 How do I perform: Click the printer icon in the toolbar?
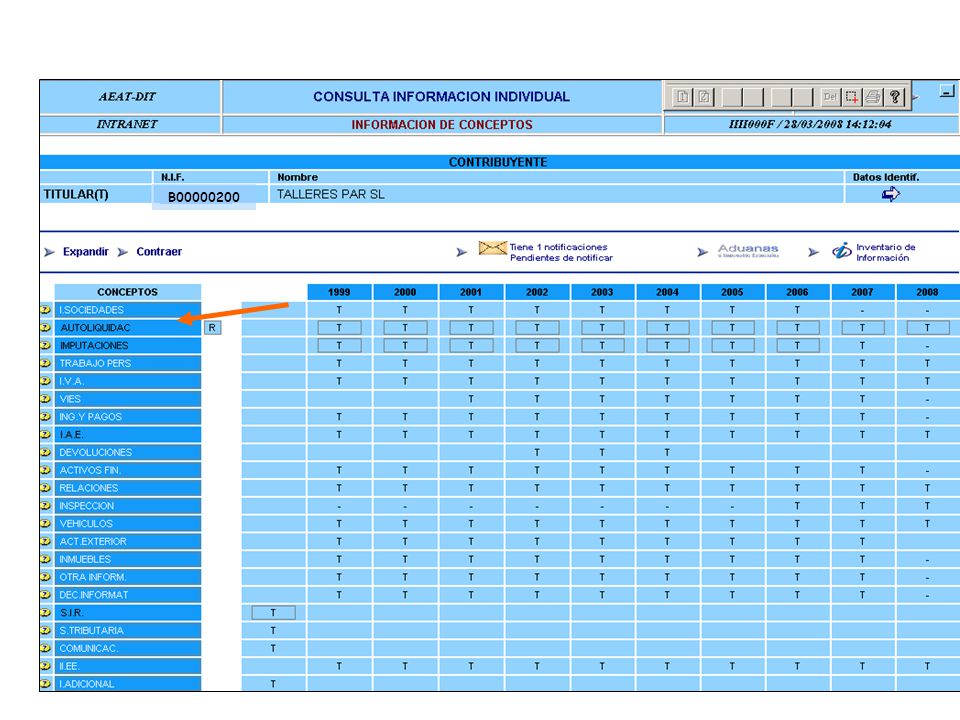pos(873,97)
